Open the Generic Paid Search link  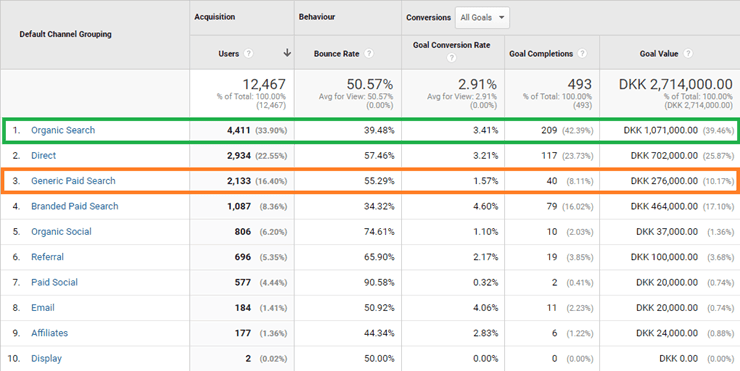tap(73, 181)
